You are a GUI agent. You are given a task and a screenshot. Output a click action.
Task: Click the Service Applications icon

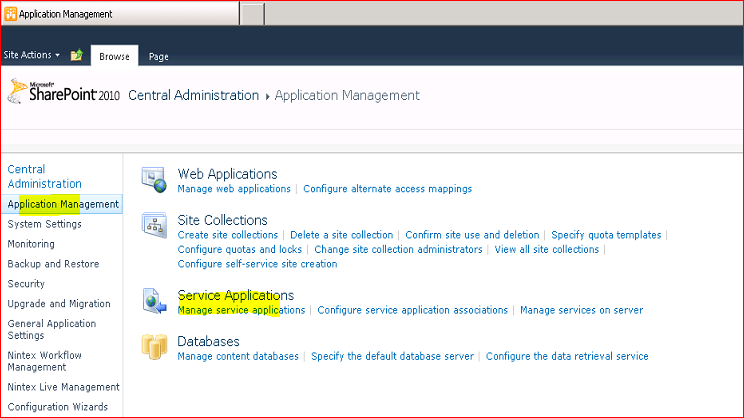point(154,301)
